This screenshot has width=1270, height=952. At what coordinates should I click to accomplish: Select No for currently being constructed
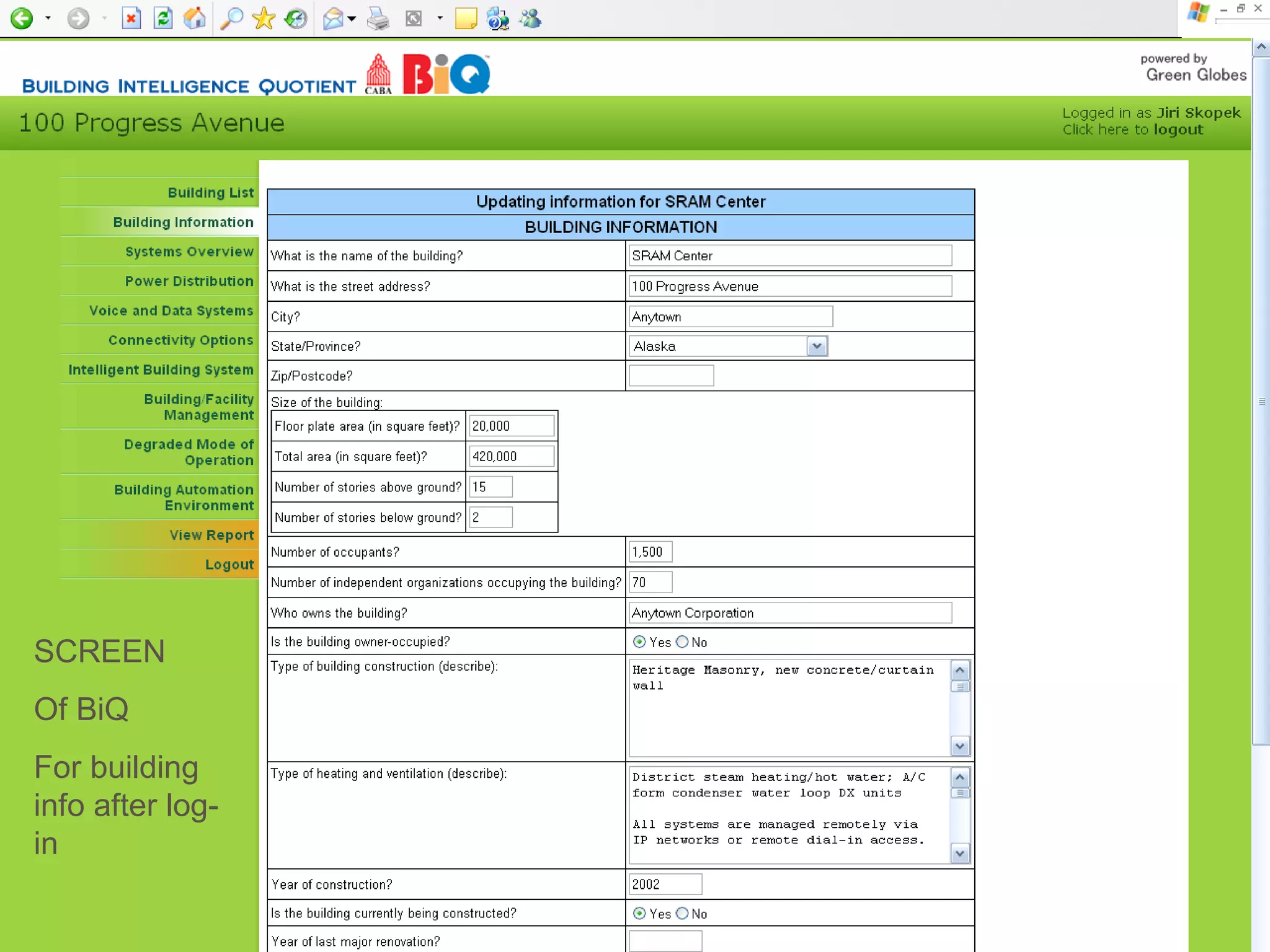682,913
